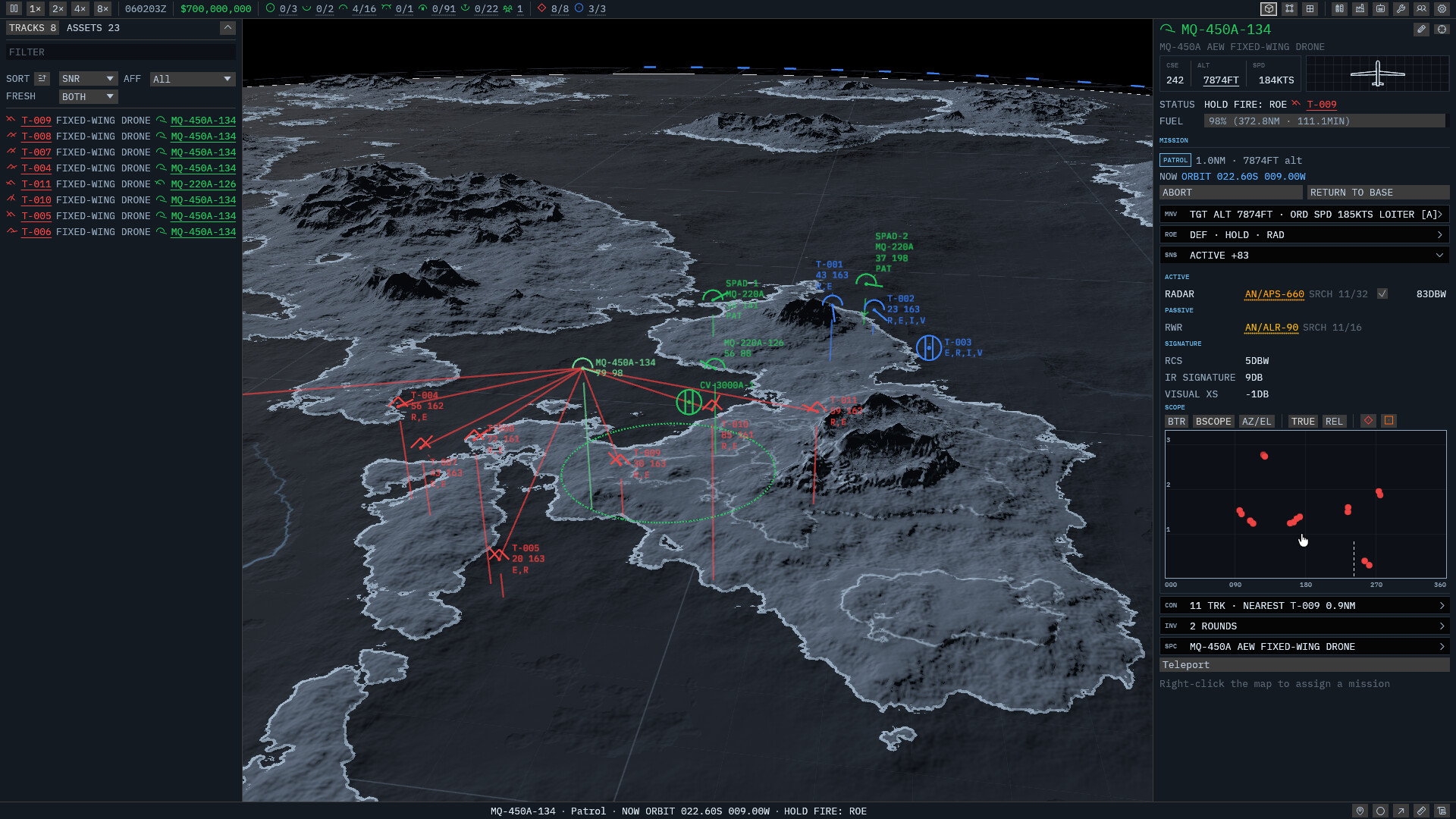
Task: Open the wrench tools panel
Action: click(x=1401, y=9)
